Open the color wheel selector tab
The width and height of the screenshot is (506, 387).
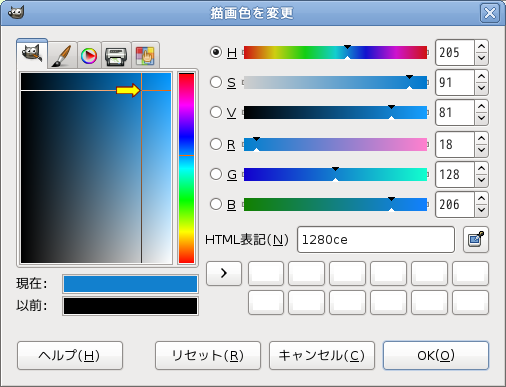click(89, 55)
